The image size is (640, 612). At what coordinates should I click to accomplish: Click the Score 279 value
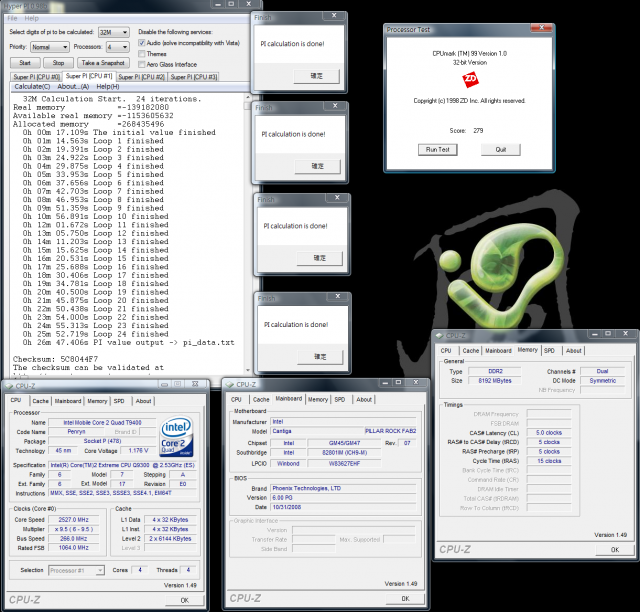point(478,131)
